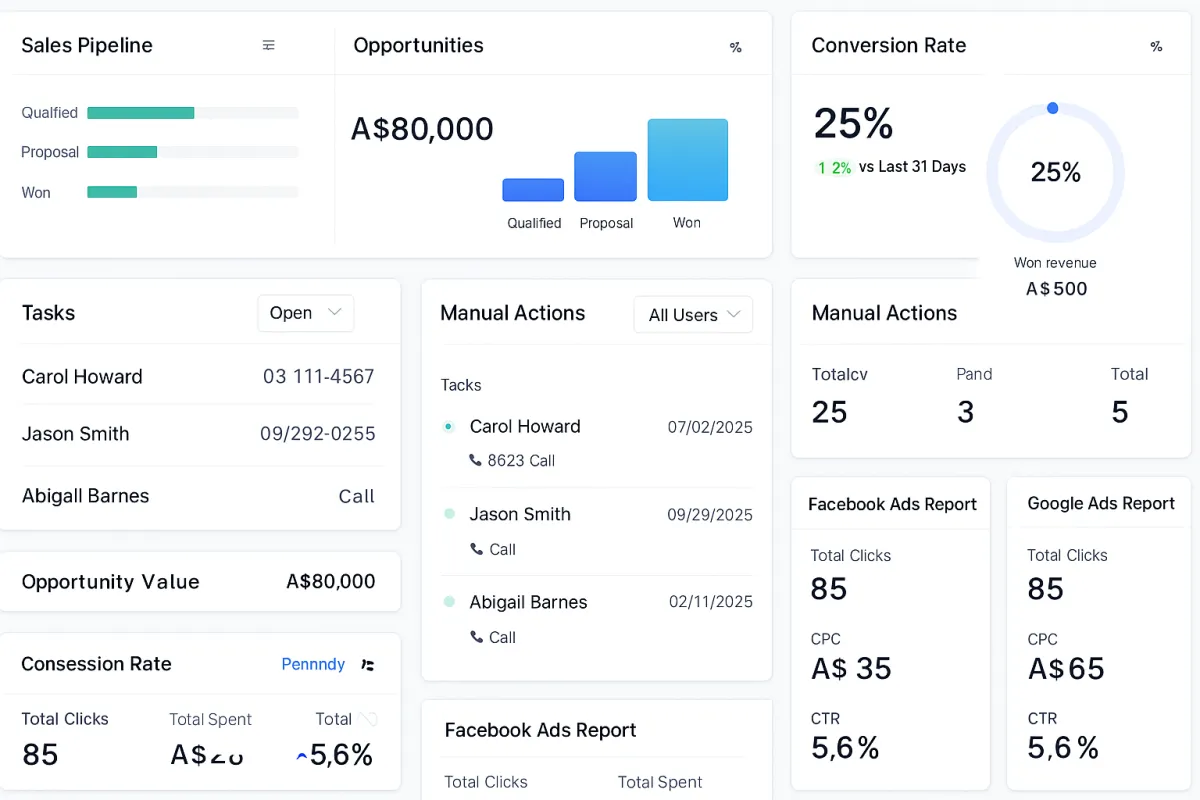
Task: Click the flag icon next to Pennndy
Action: tap(368, 665)
